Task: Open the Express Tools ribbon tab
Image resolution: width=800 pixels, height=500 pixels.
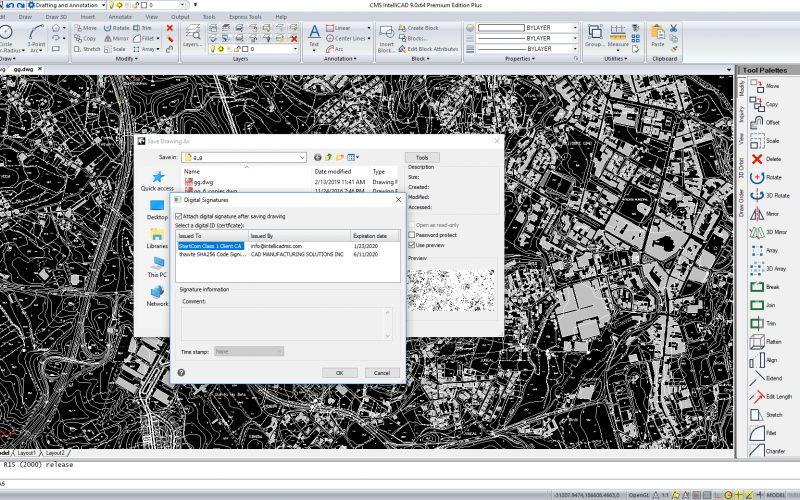Action: click(247, 17)
